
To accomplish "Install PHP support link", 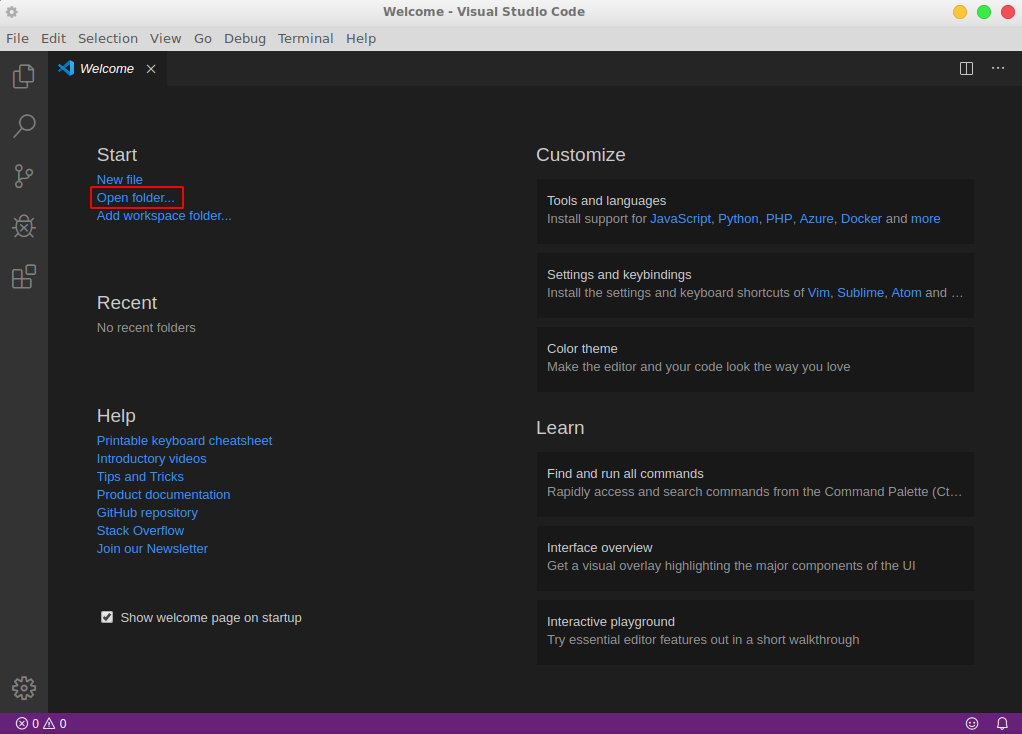I will point(779,219).
